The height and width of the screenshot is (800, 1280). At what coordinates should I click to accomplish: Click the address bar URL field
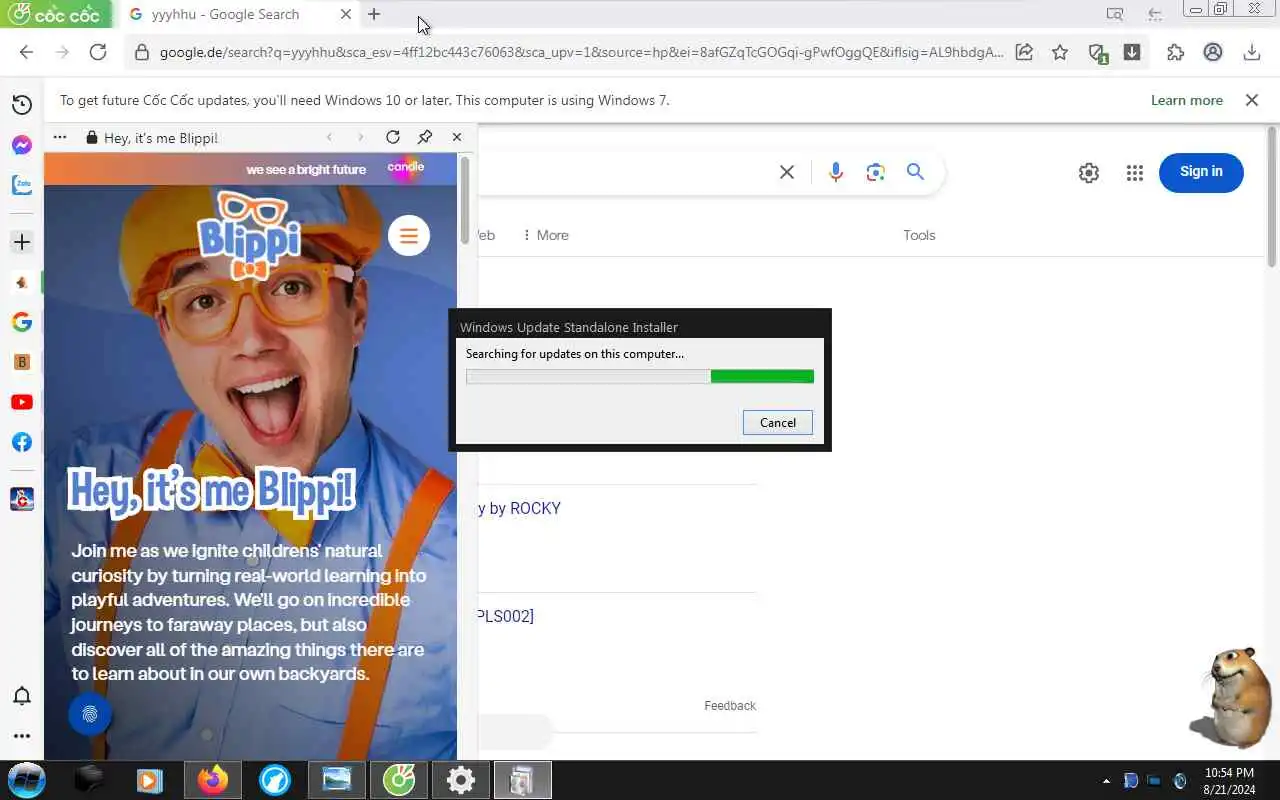coord(580,52)
